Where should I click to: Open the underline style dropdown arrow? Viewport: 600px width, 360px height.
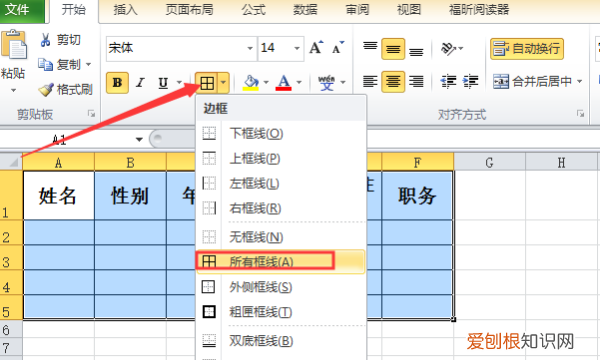pyautogui.click(x=179, y=83)
